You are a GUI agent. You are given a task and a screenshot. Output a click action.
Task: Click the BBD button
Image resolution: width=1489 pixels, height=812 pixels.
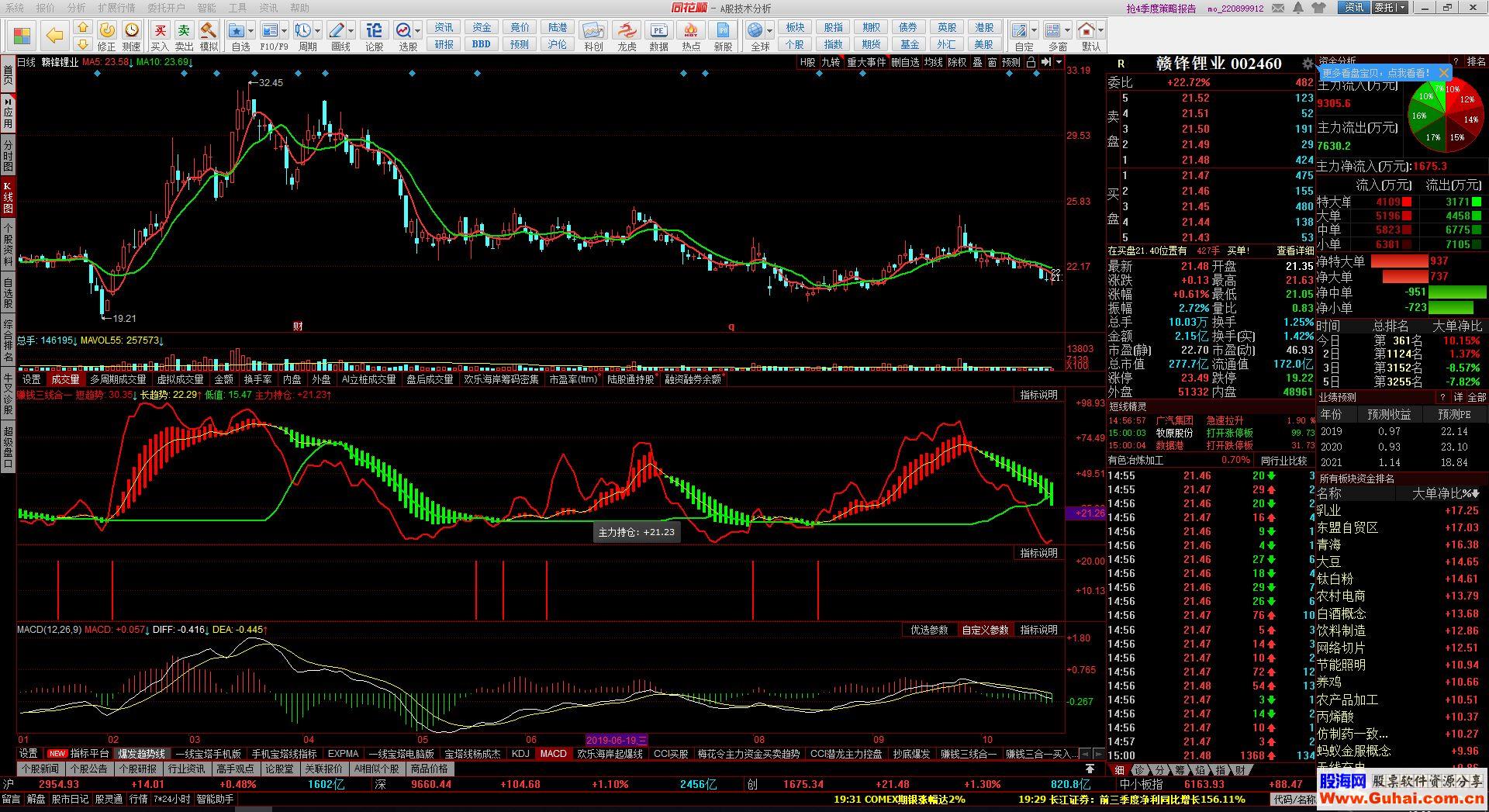481,44
